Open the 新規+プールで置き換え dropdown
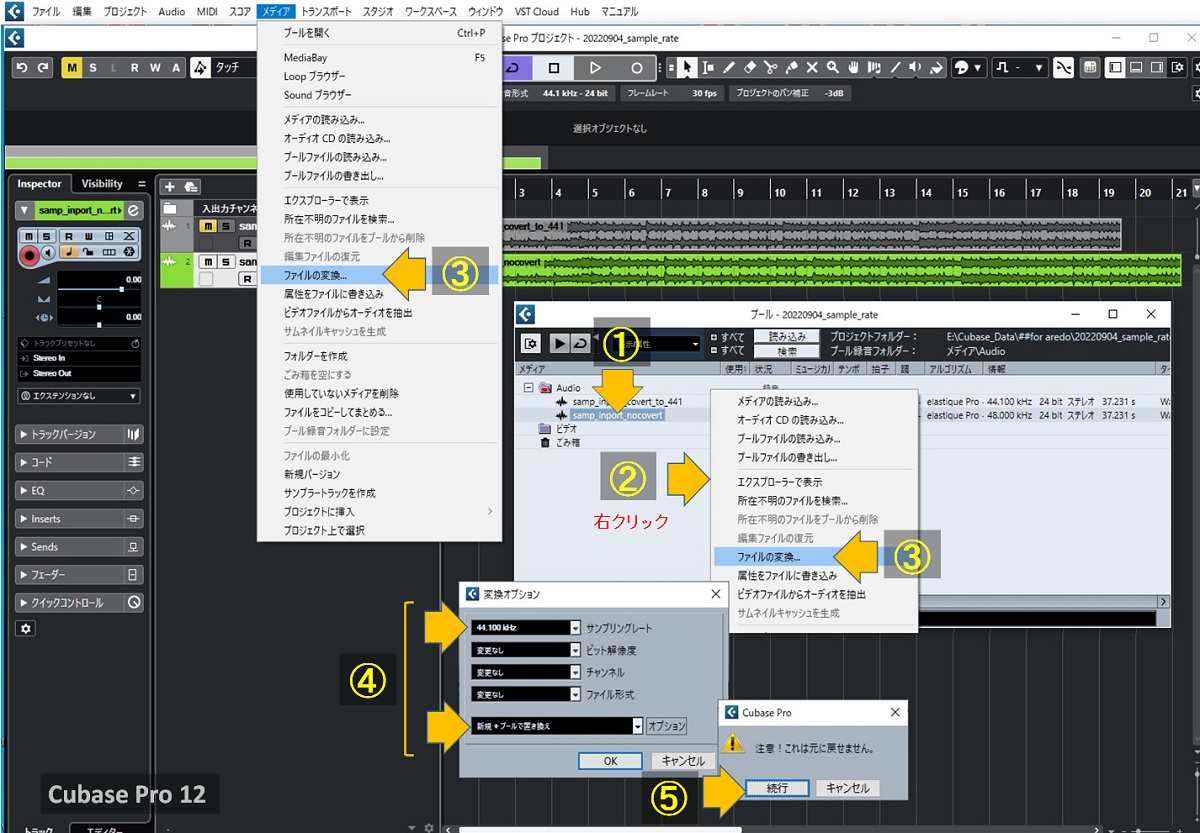The height and width of the screenshot is (833, 1200). tap(556, 726)
